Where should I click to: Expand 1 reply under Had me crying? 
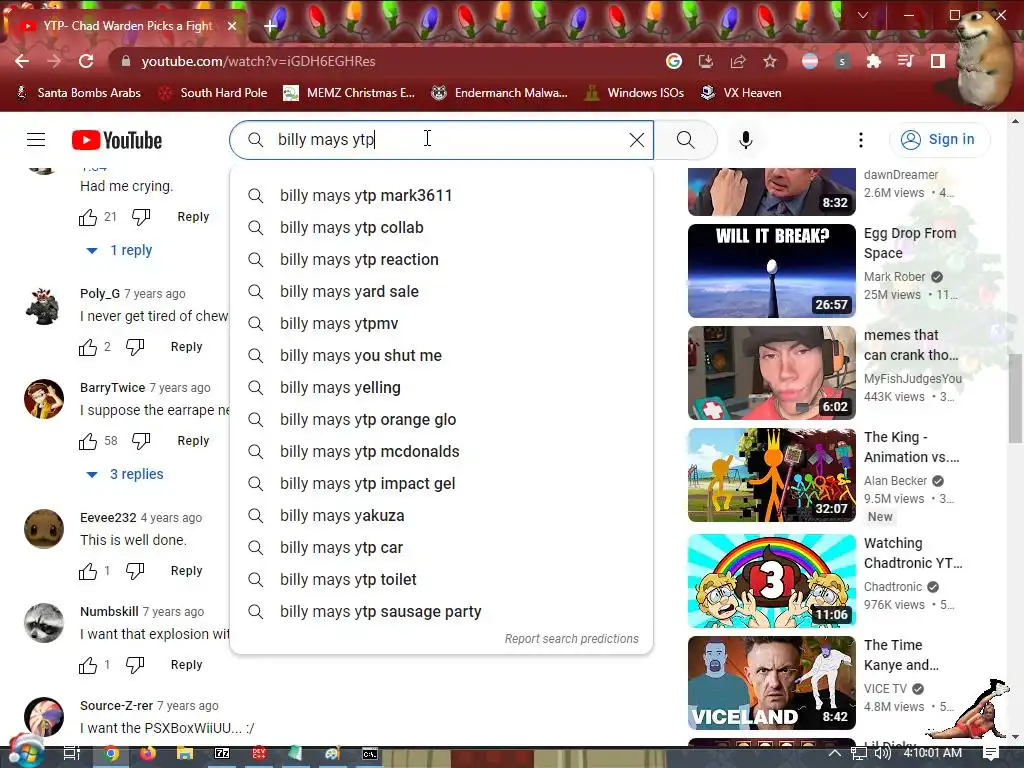click(119, 250)
